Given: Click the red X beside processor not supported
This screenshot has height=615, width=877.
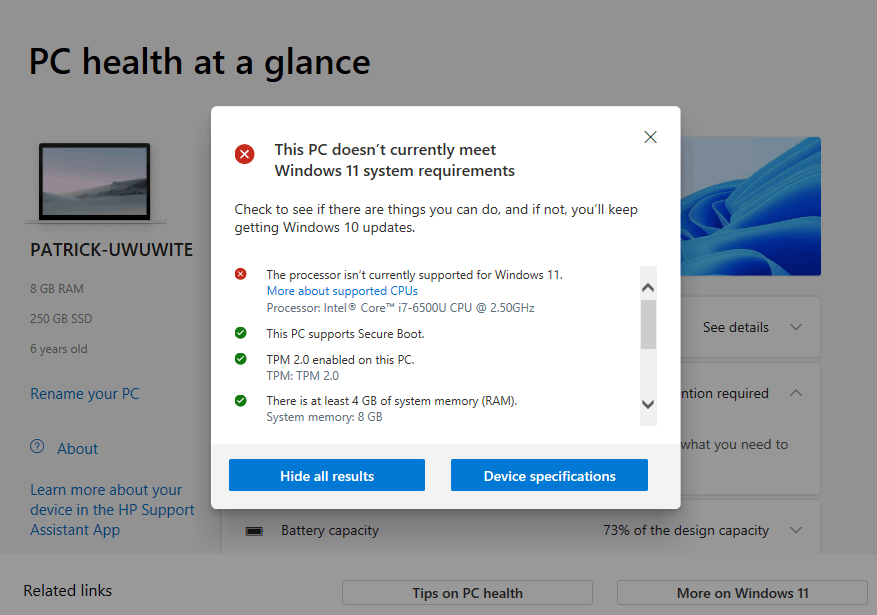Looking at the screenshot, I should point(240,274).
